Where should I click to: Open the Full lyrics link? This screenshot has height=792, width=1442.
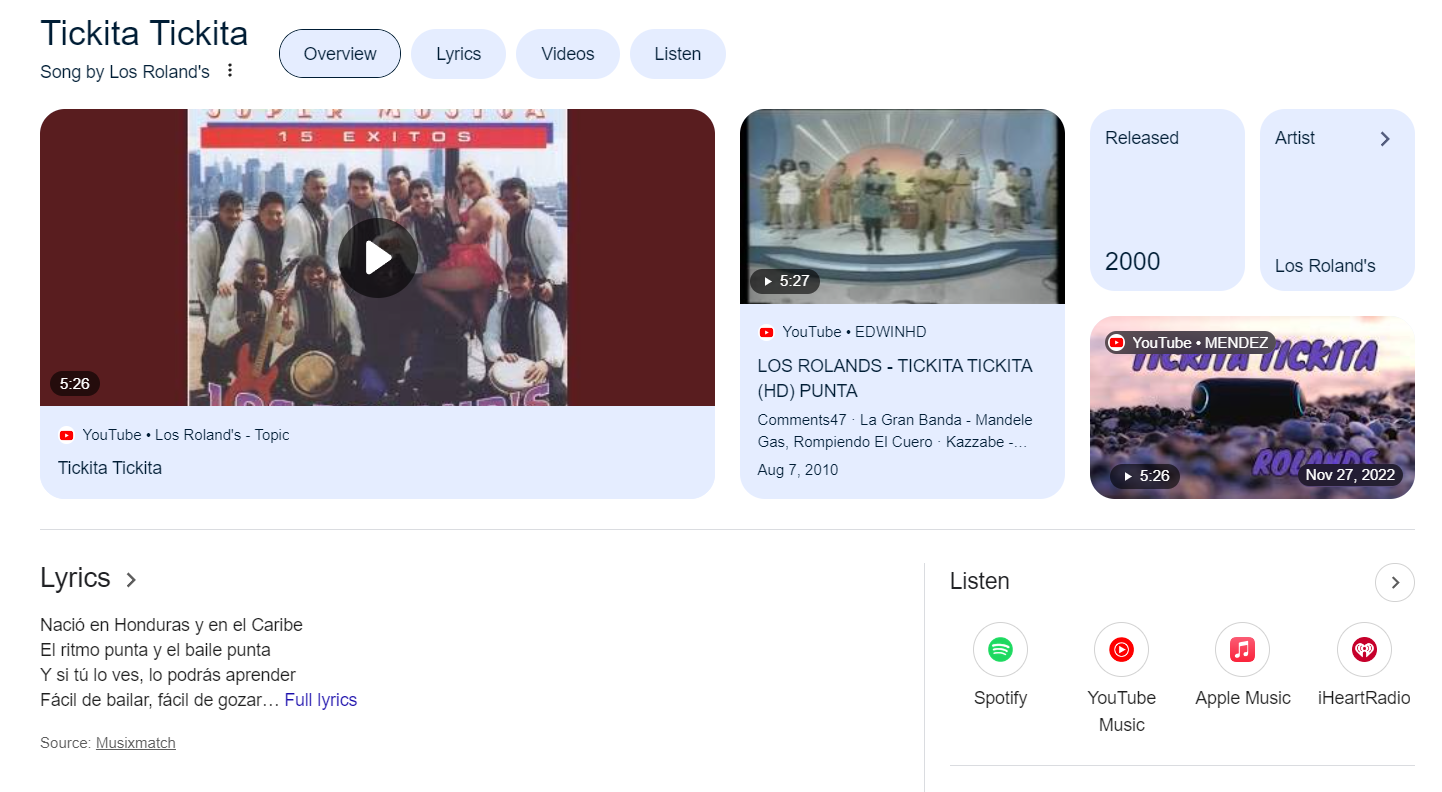point(321,700)
